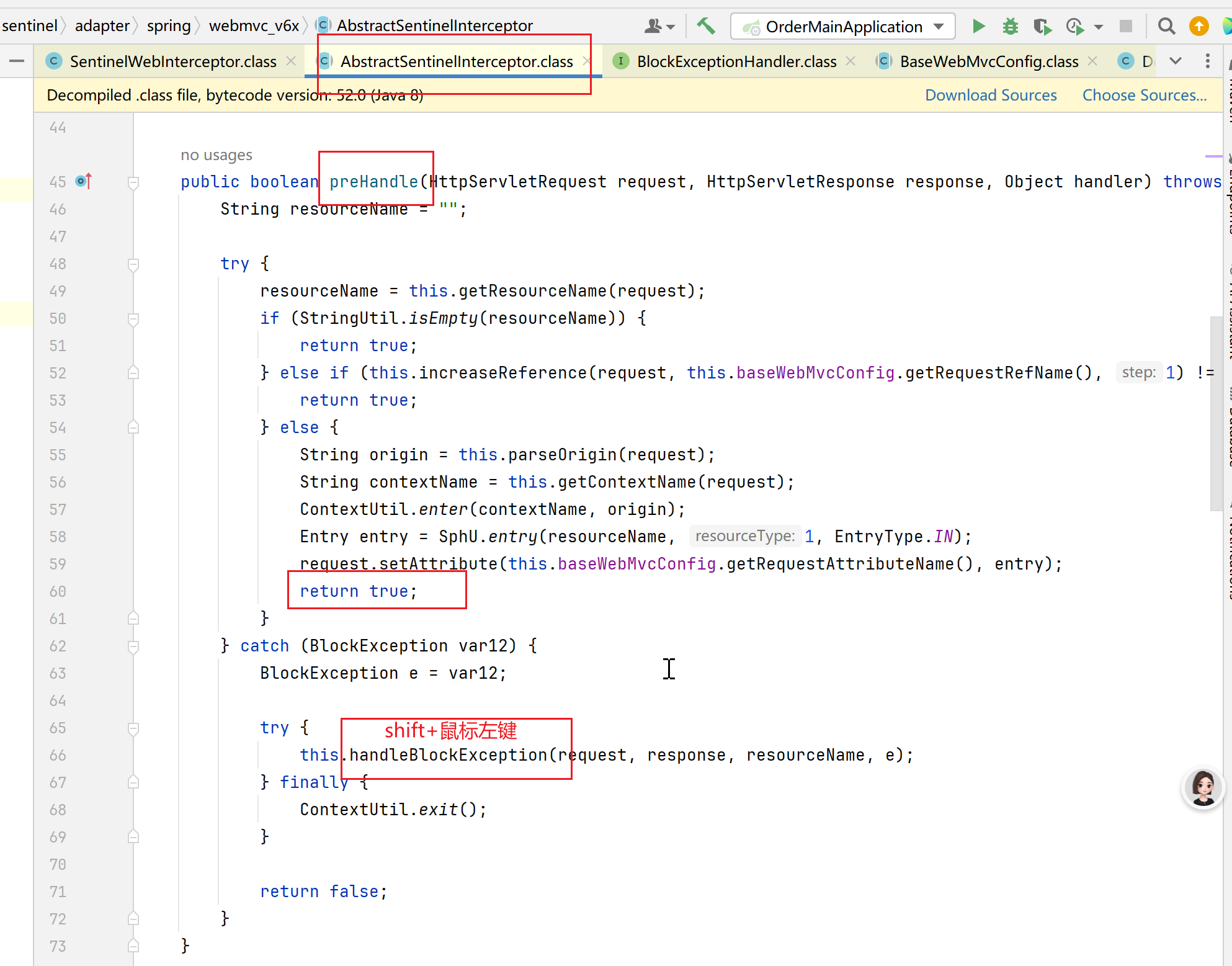Click the overriding method gutter icon on line 45
The height and width of the screenshot is (966, 1232).
pyautogui.click(x=83, y=181)
